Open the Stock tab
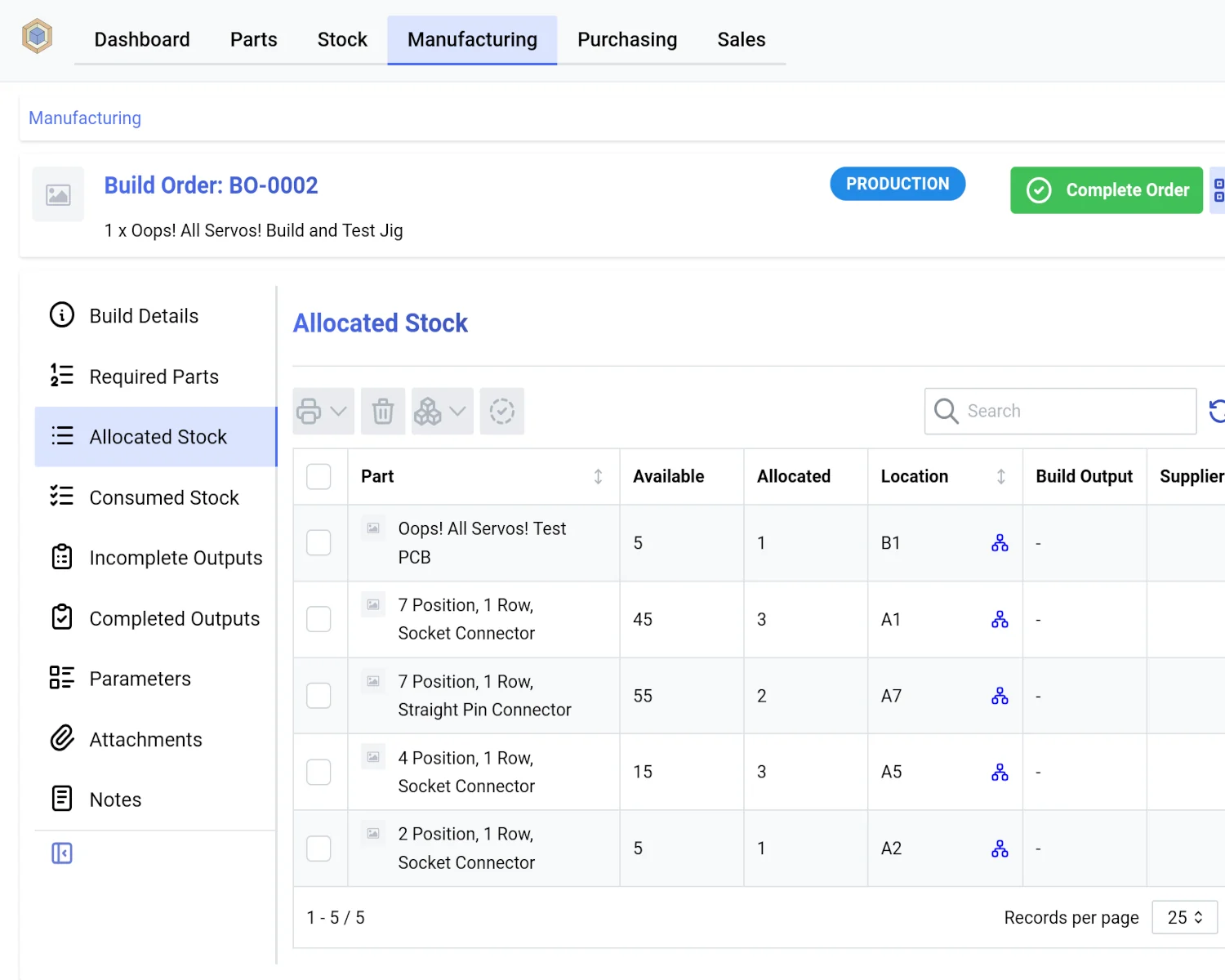Screen dimensions: 1225x980 342,40
